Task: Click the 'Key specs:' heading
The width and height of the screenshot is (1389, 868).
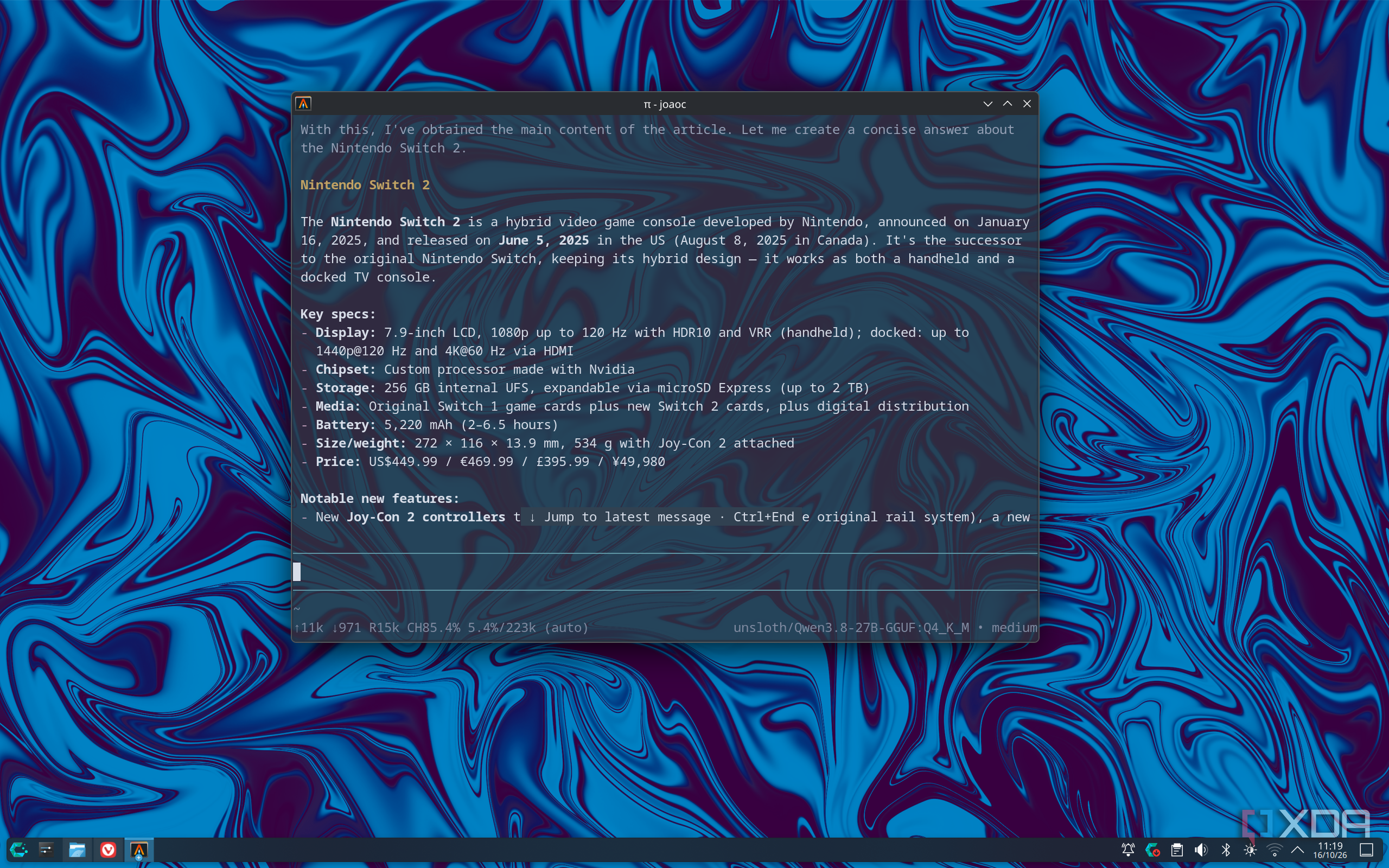Action: pos(337,314)
